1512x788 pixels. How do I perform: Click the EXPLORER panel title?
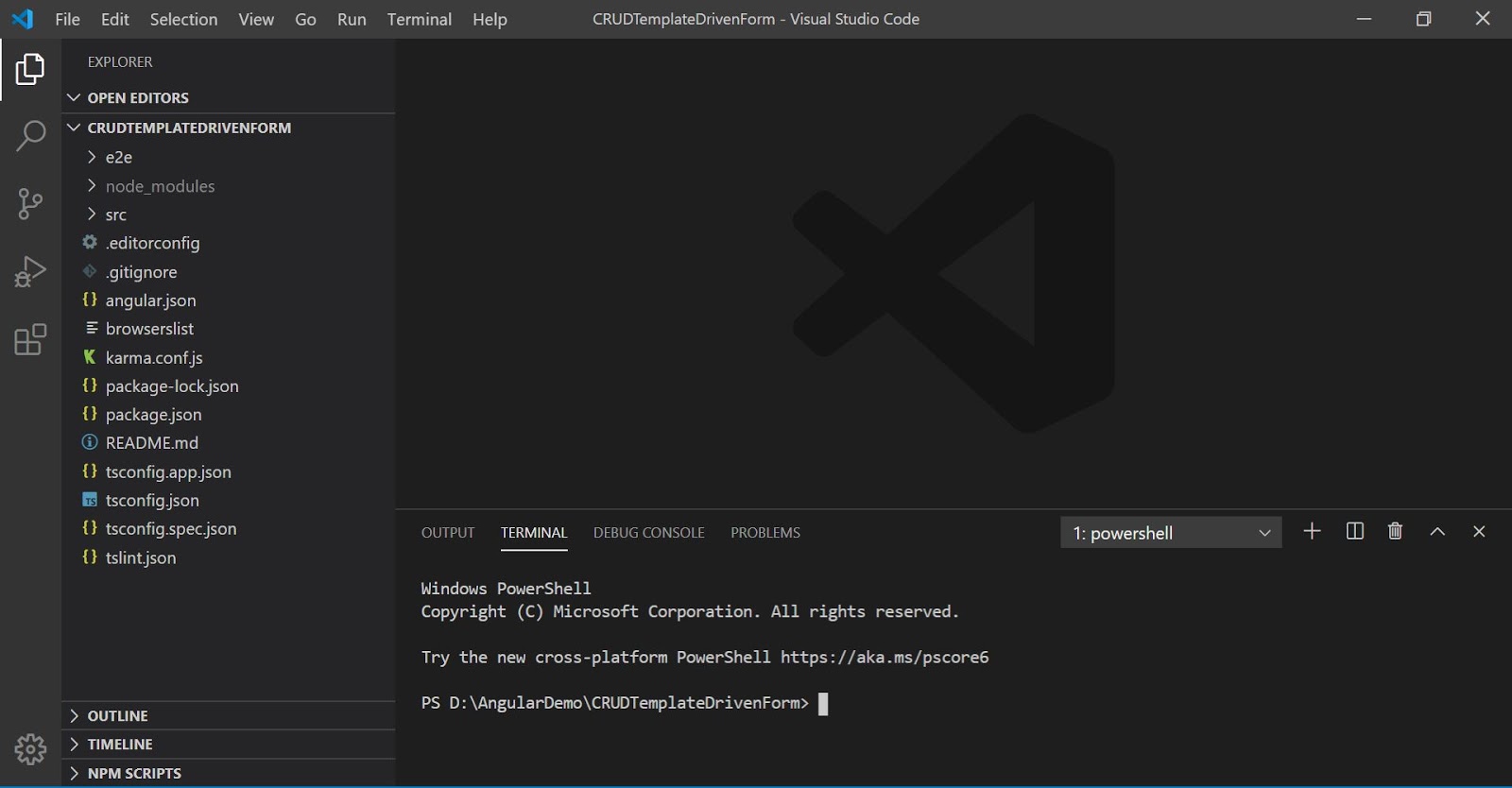[120, 61]
